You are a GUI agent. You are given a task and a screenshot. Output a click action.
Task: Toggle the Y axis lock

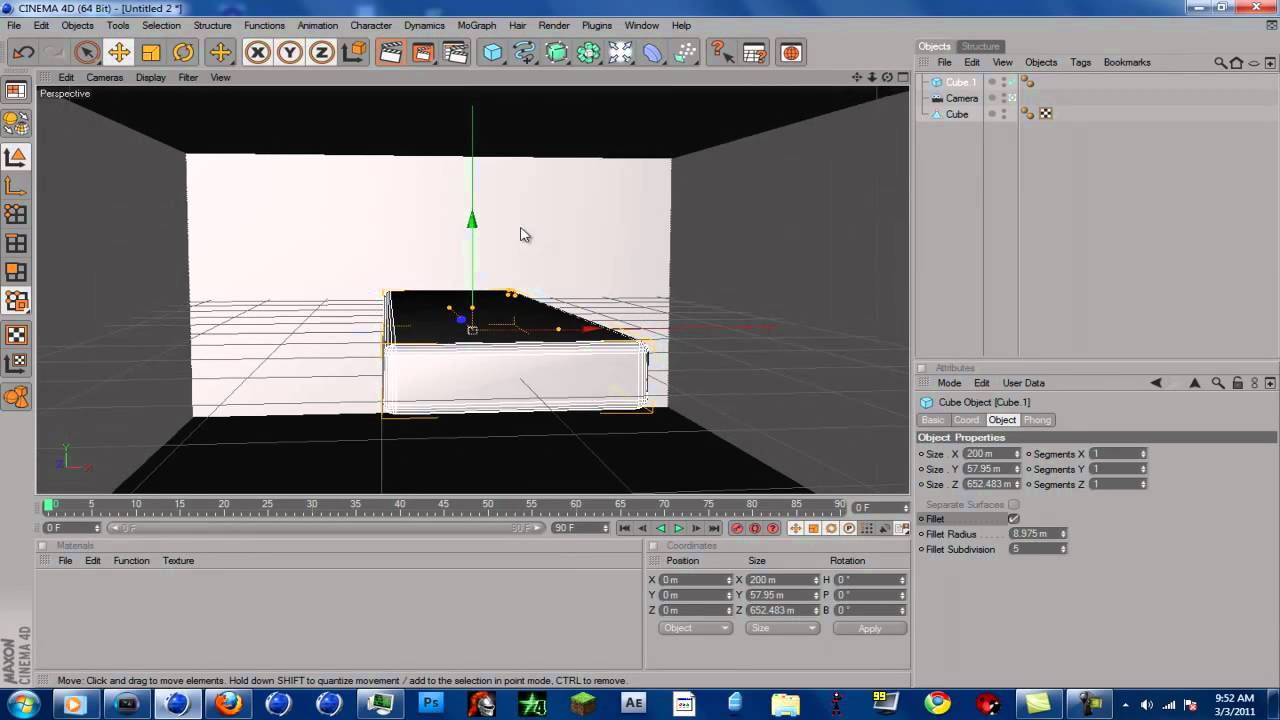click(x=290, y=53)
